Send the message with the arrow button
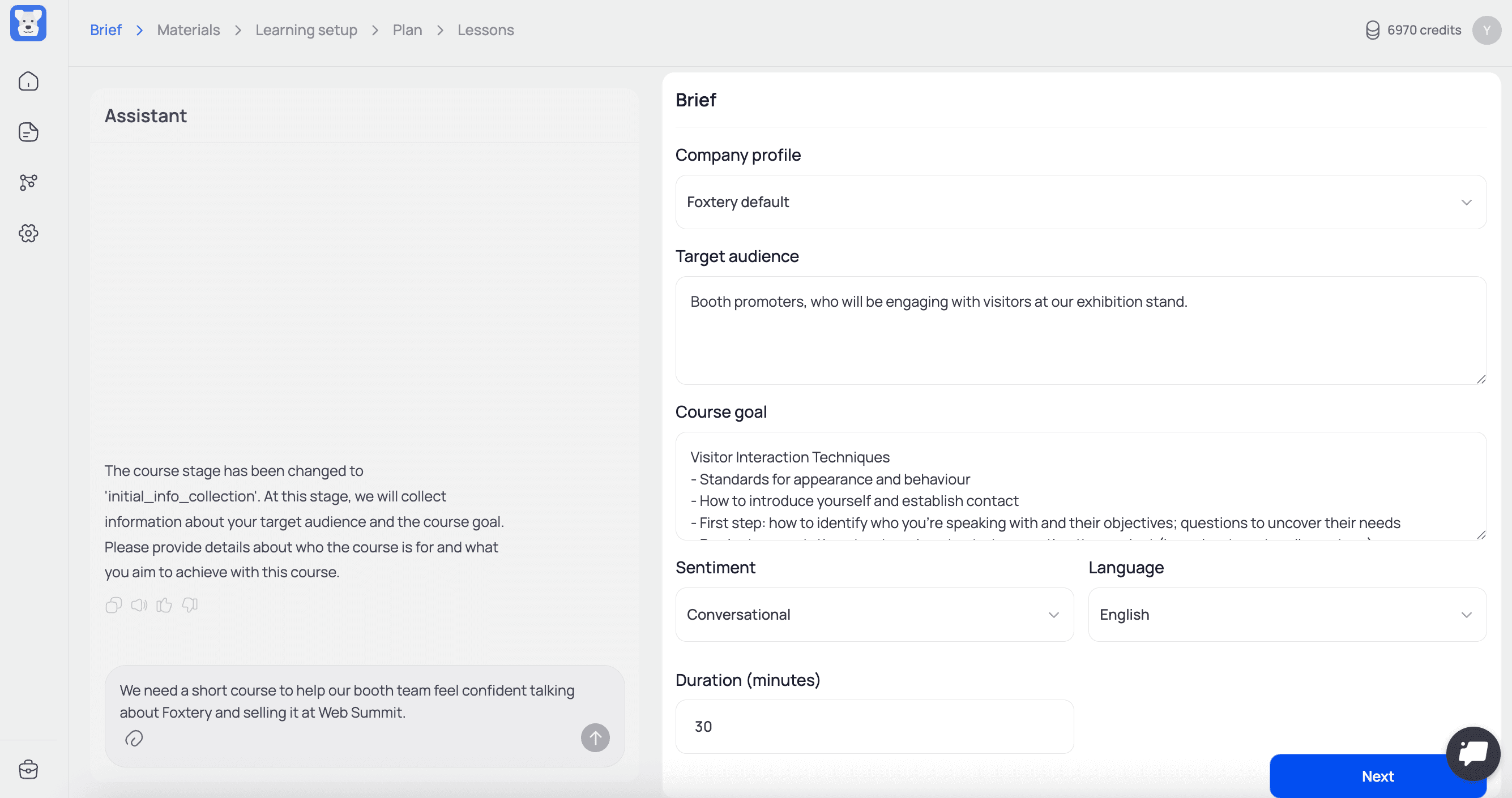This screenshot has width=1512, height=798. pyautogui.click(x=595, y=737)
